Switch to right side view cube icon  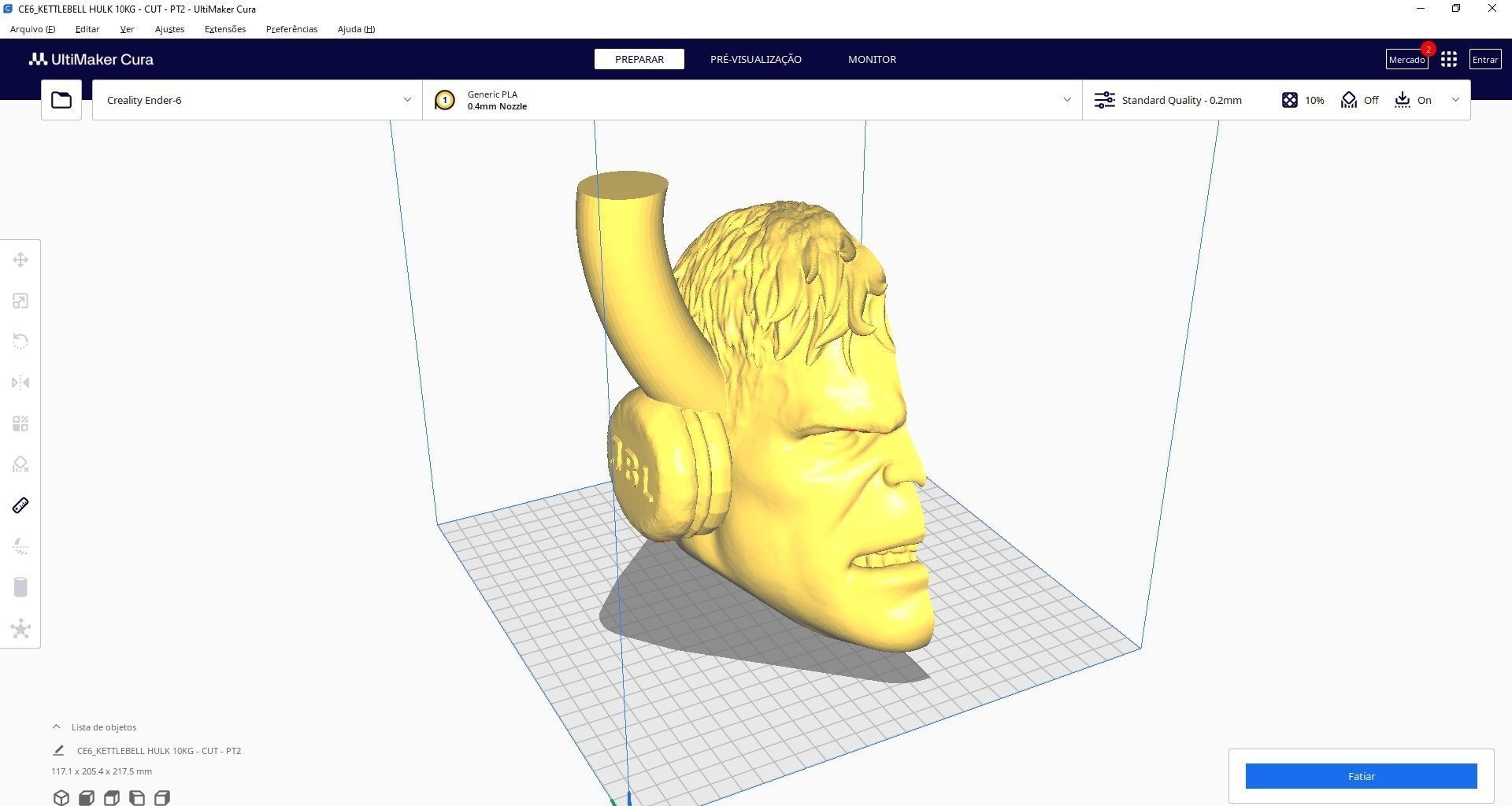click(162, 797)
